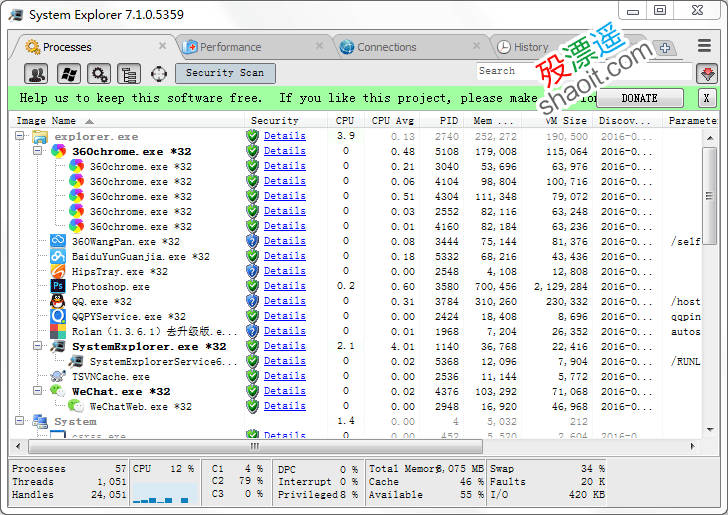Collapse the parent 360chrome.exe node

[x=38, y=150]
